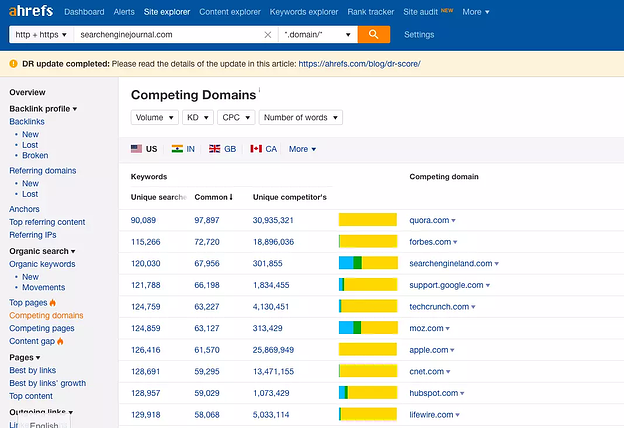This screenshot has width=624, height=428.
Task: Open Organic keywords in the sidebar
Action: (x=42, y=264)
